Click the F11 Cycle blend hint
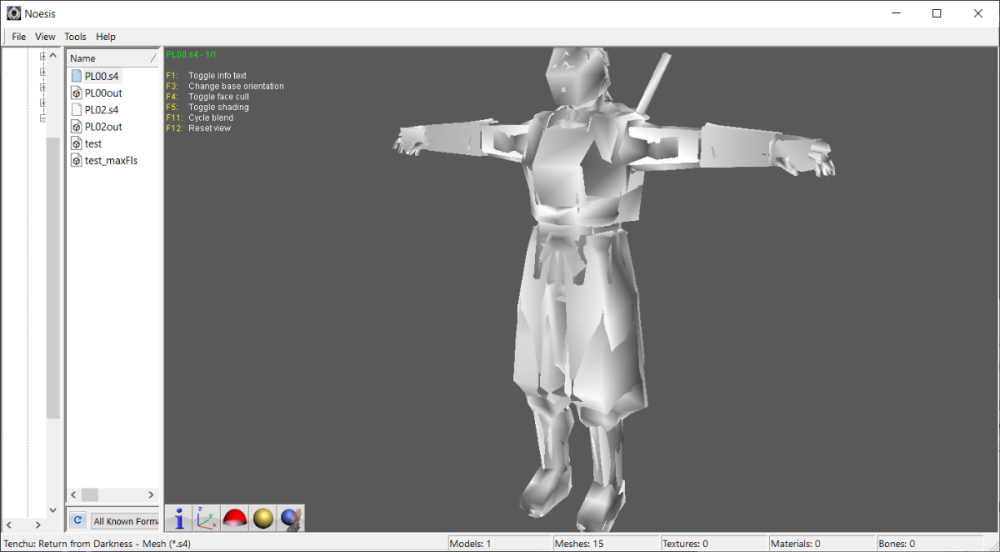 point(200,118)
